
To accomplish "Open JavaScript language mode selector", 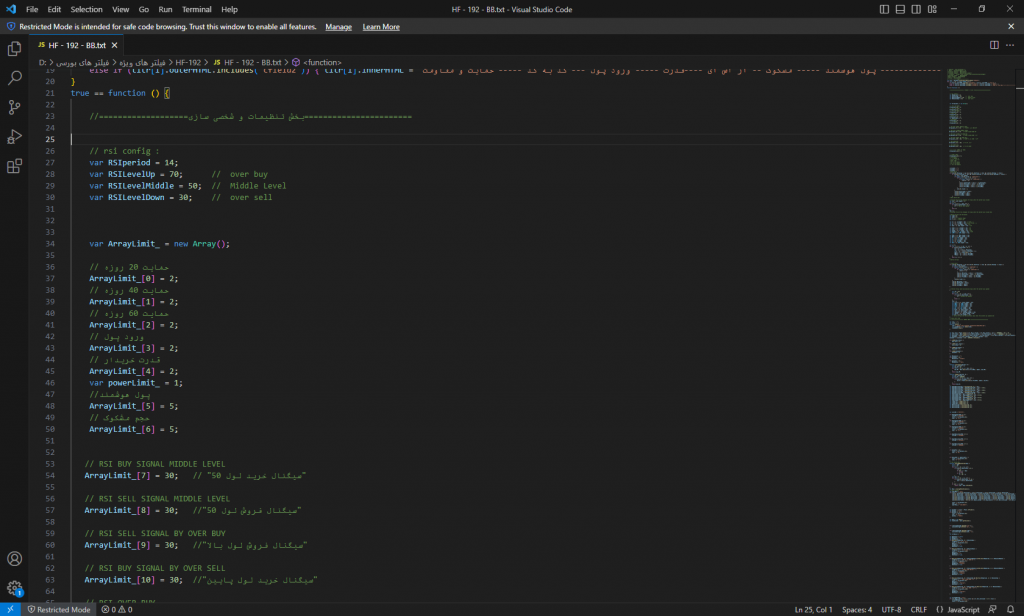I will coord(962,609).
